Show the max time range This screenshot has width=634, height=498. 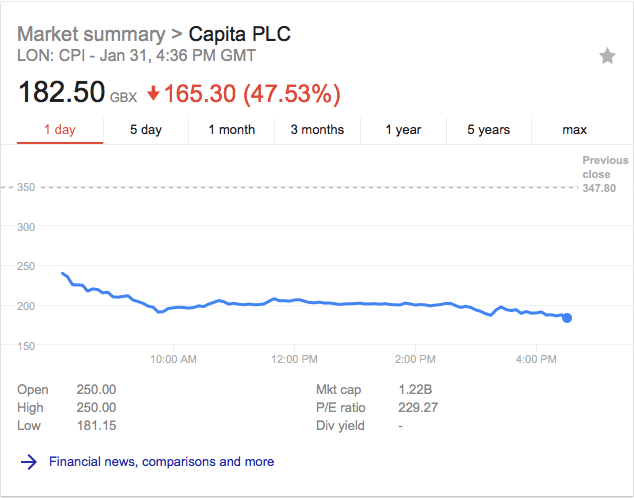click(575, 130)
